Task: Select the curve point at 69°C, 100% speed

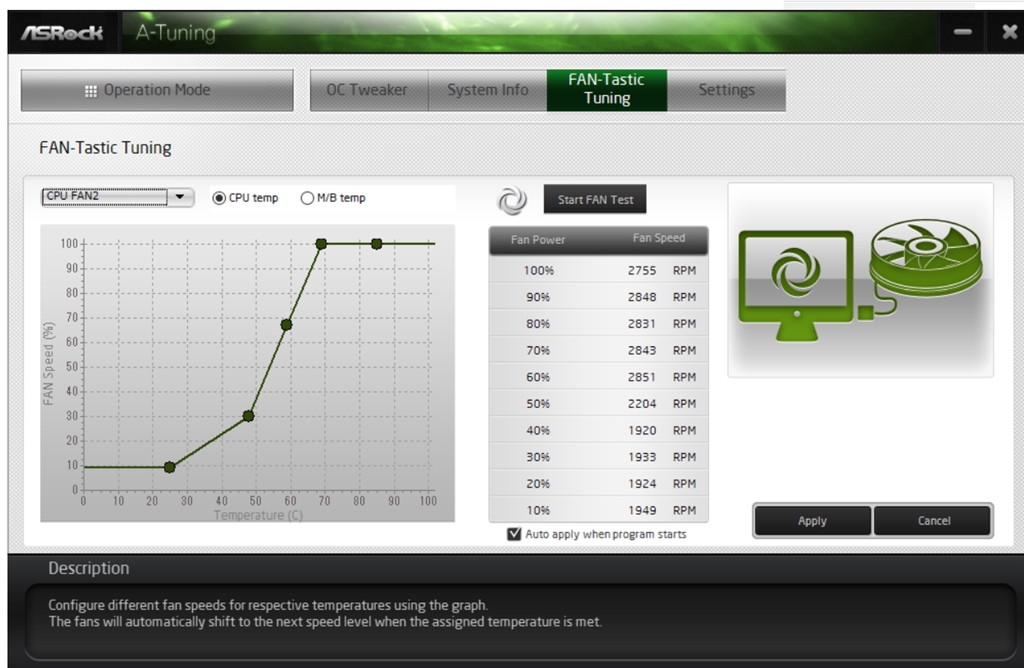Action: point(321,244)
